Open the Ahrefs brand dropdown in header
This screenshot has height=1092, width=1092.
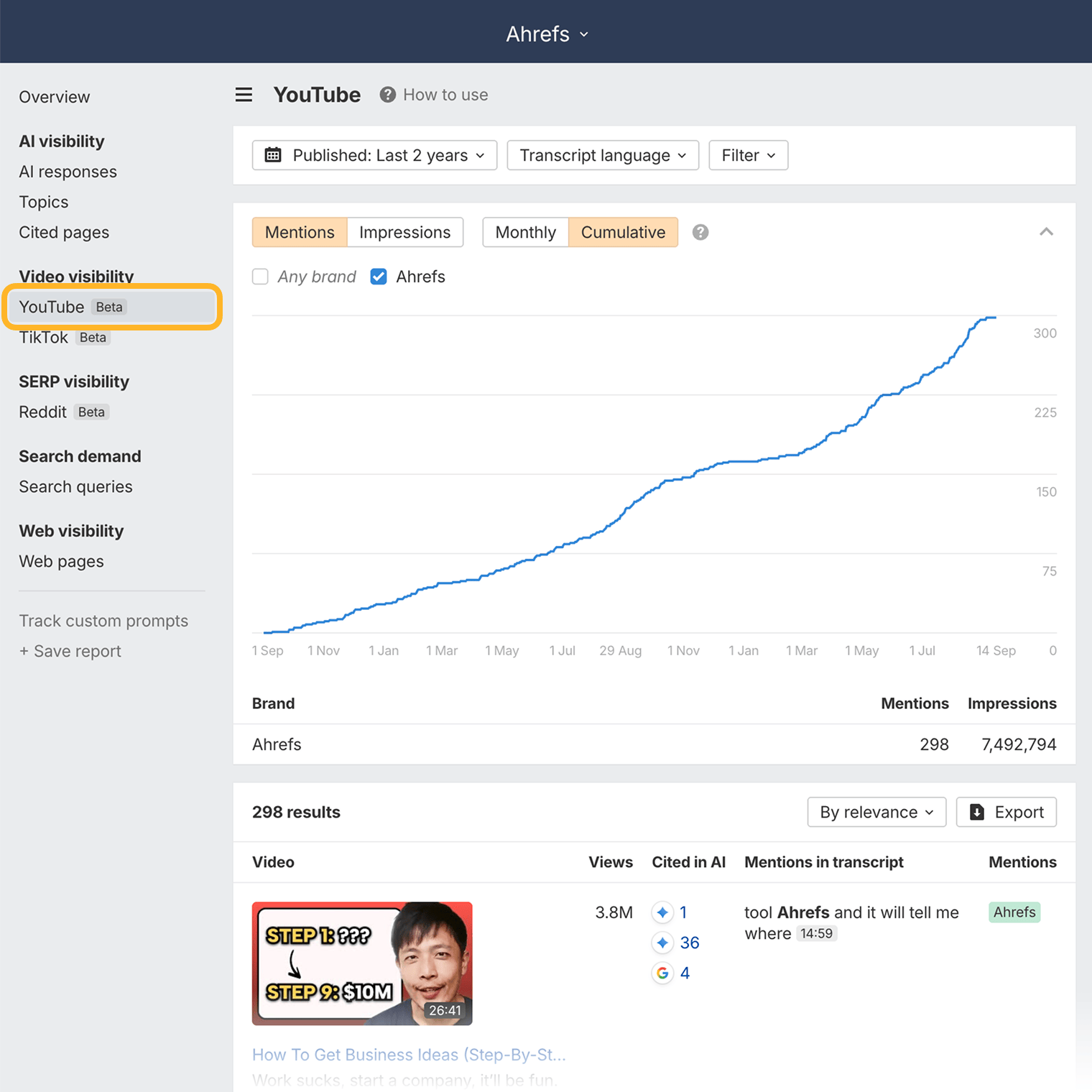click(x=547, y=34)
